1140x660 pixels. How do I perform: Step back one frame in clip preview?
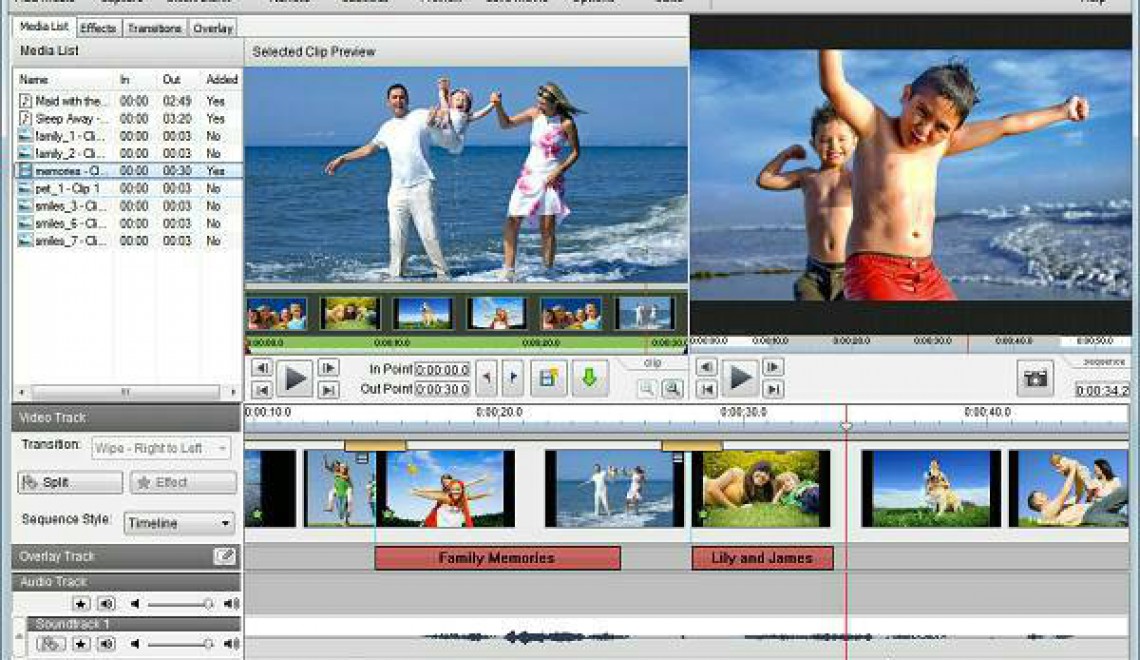(262, 369)
